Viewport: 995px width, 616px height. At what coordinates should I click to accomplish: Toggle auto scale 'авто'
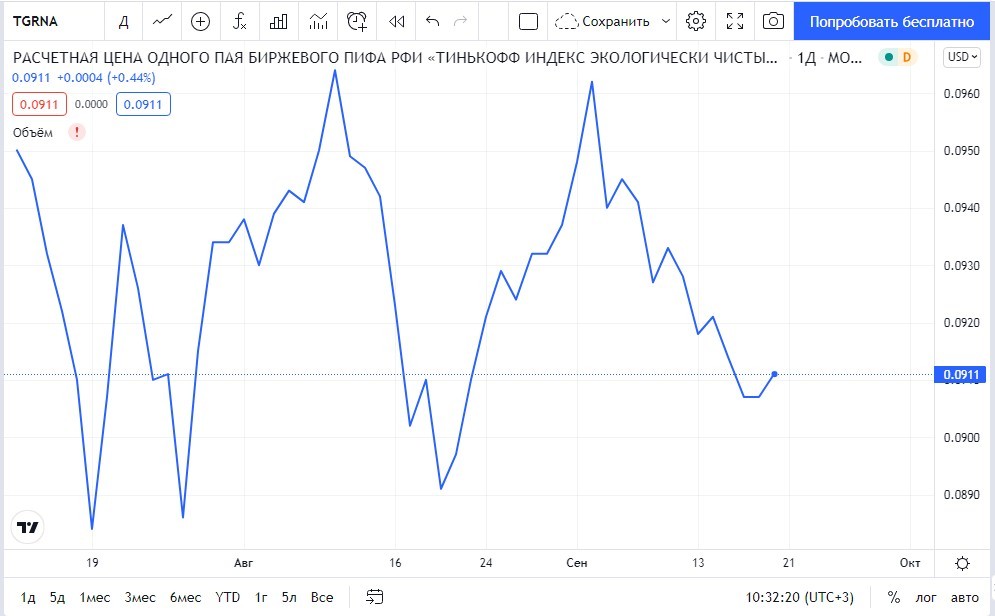click(x=965, y=598)
